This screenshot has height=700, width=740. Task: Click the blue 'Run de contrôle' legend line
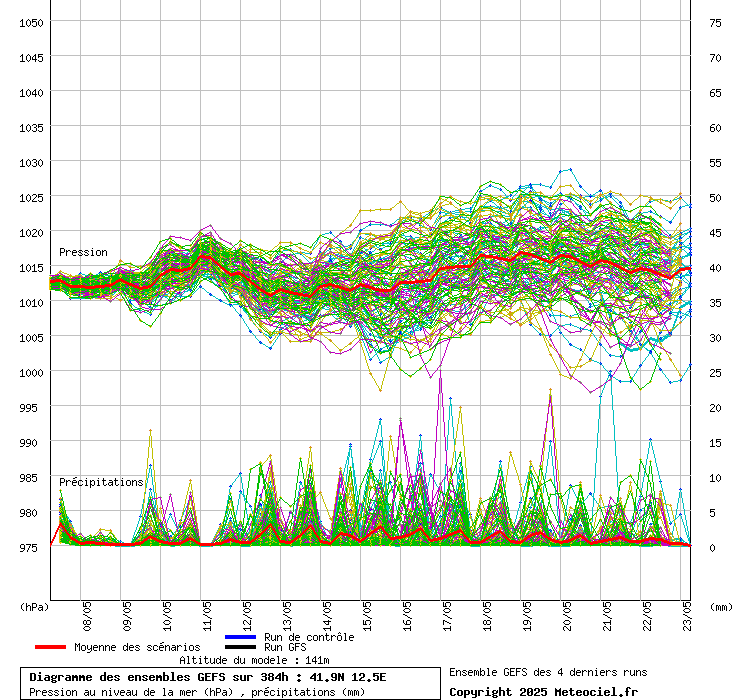pos(240,637)
